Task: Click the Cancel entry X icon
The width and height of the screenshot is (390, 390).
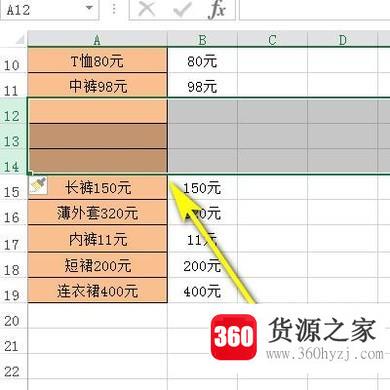Action: 147,9
